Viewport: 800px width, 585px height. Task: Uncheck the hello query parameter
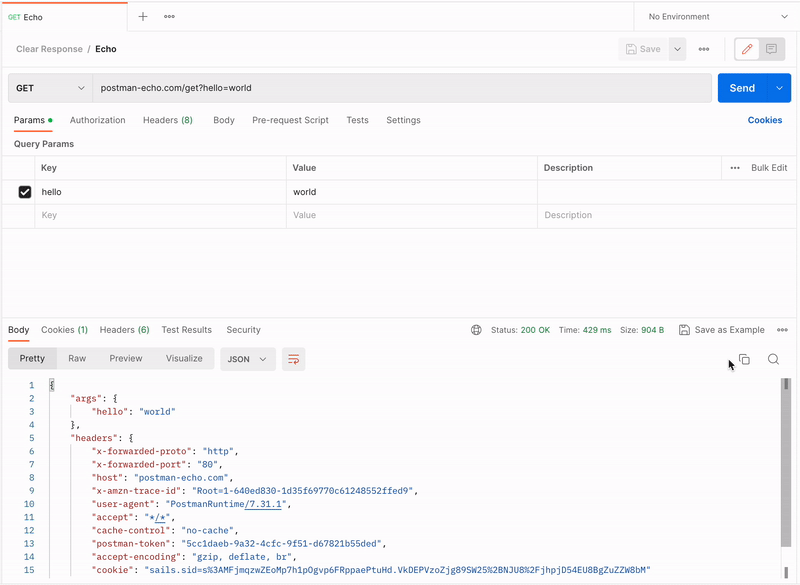[x=24, y=191]
